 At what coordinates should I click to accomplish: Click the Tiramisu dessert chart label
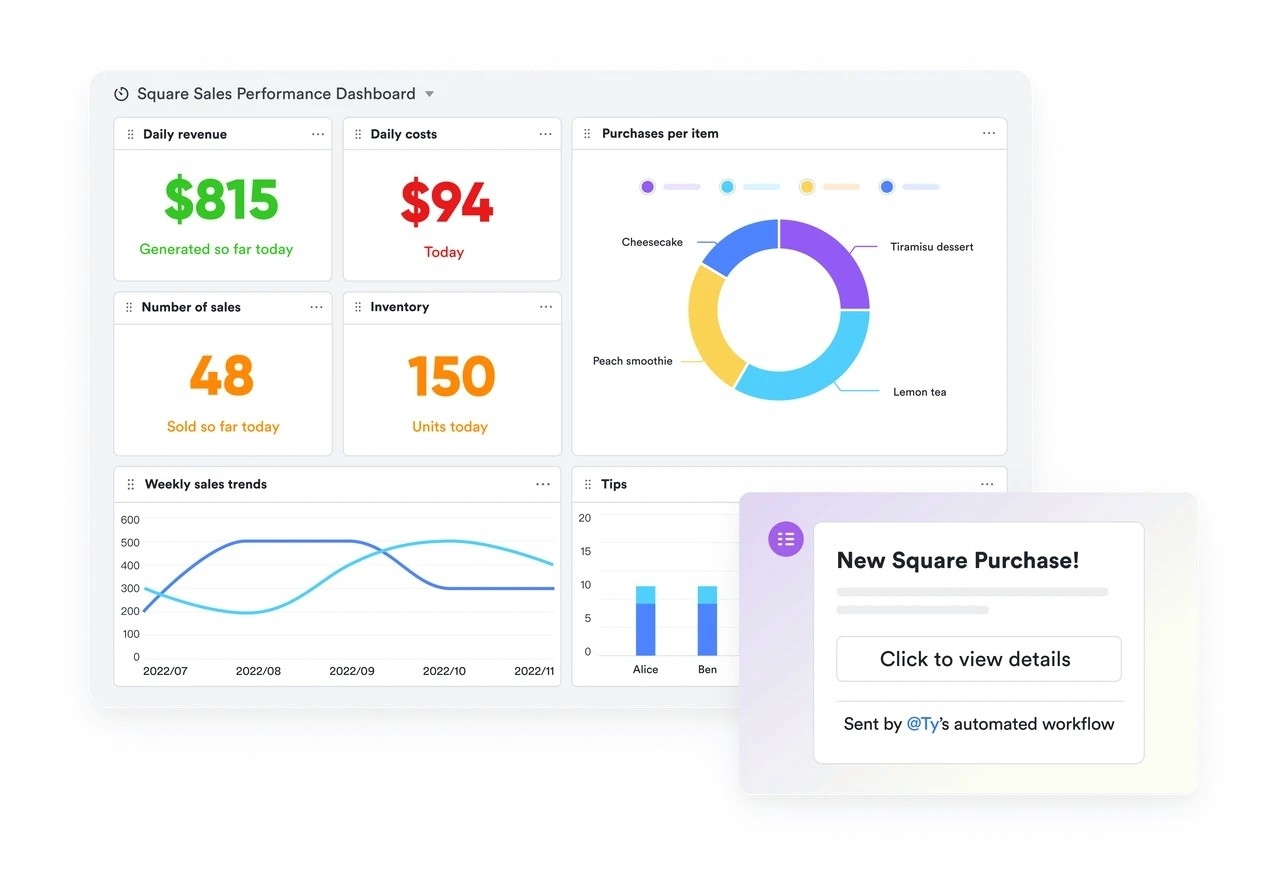pos(931,247)
